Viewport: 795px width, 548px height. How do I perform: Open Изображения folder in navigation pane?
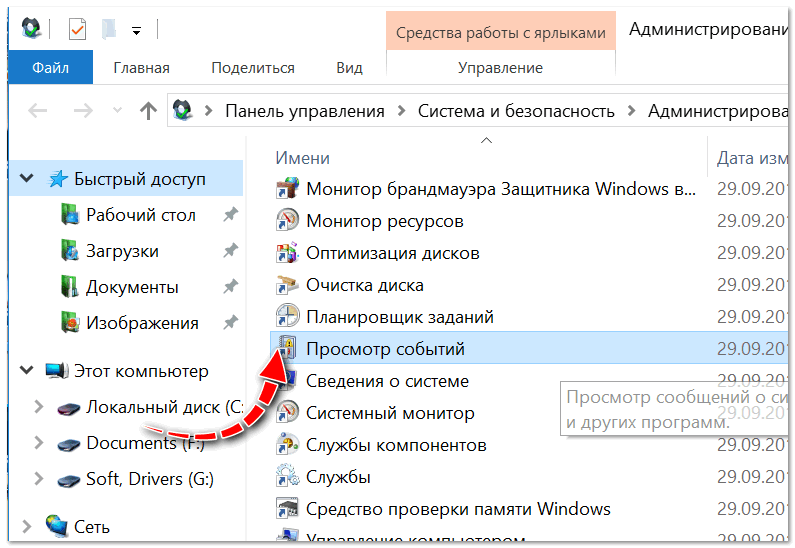click(142, 323)
